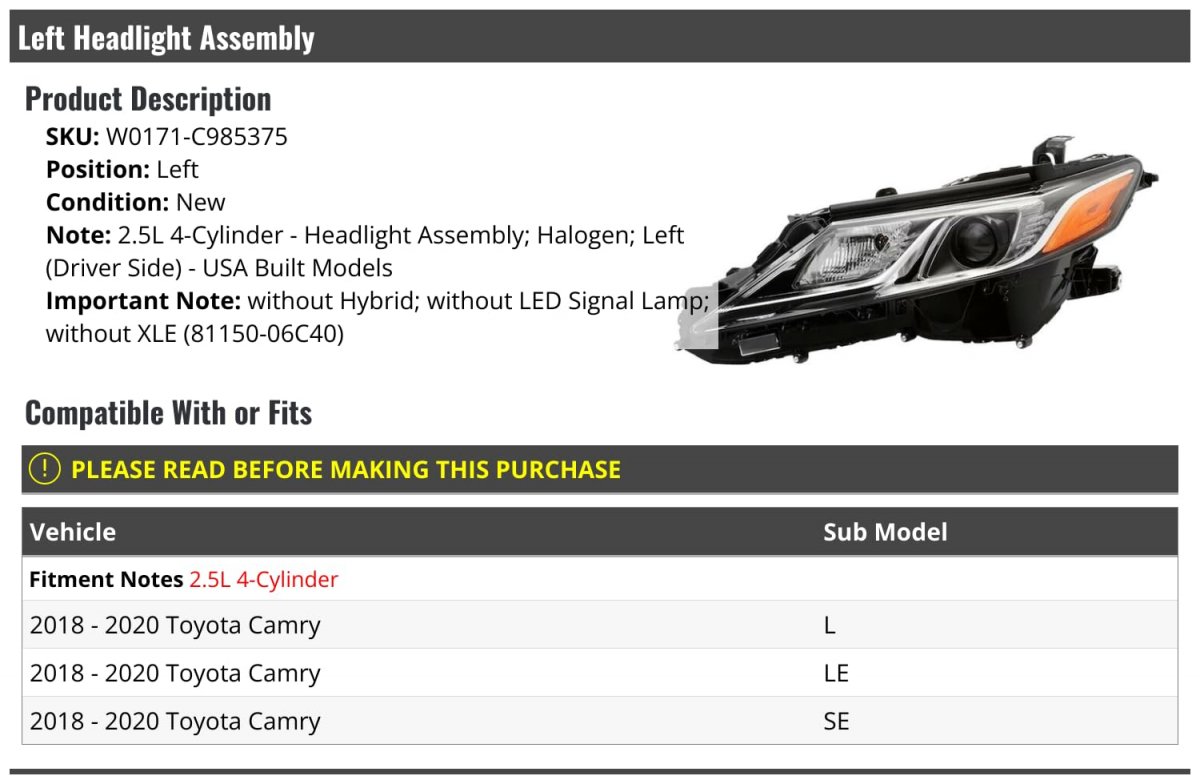1200x784 pixels.
Task: Select the SKU number W0171-C985375
Action: coord(197,137)
